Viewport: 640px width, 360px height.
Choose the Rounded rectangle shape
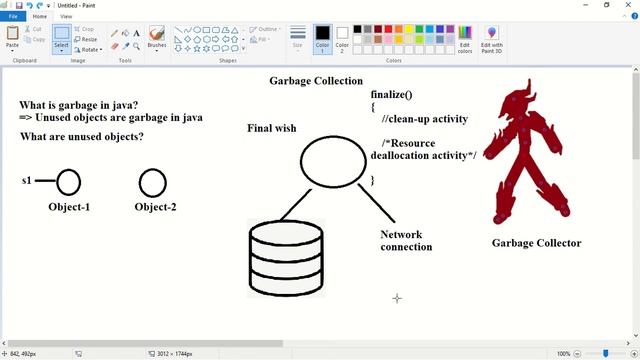coord(216,30)
